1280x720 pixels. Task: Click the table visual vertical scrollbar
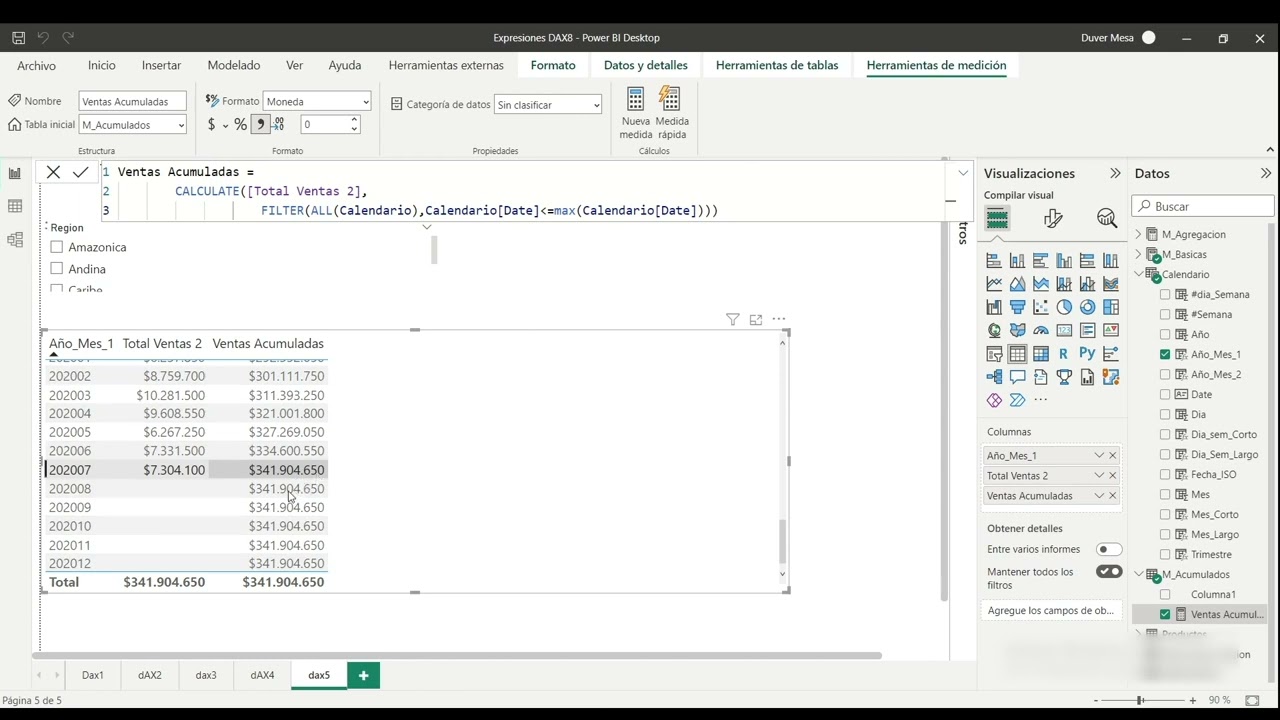click(783, 541)
